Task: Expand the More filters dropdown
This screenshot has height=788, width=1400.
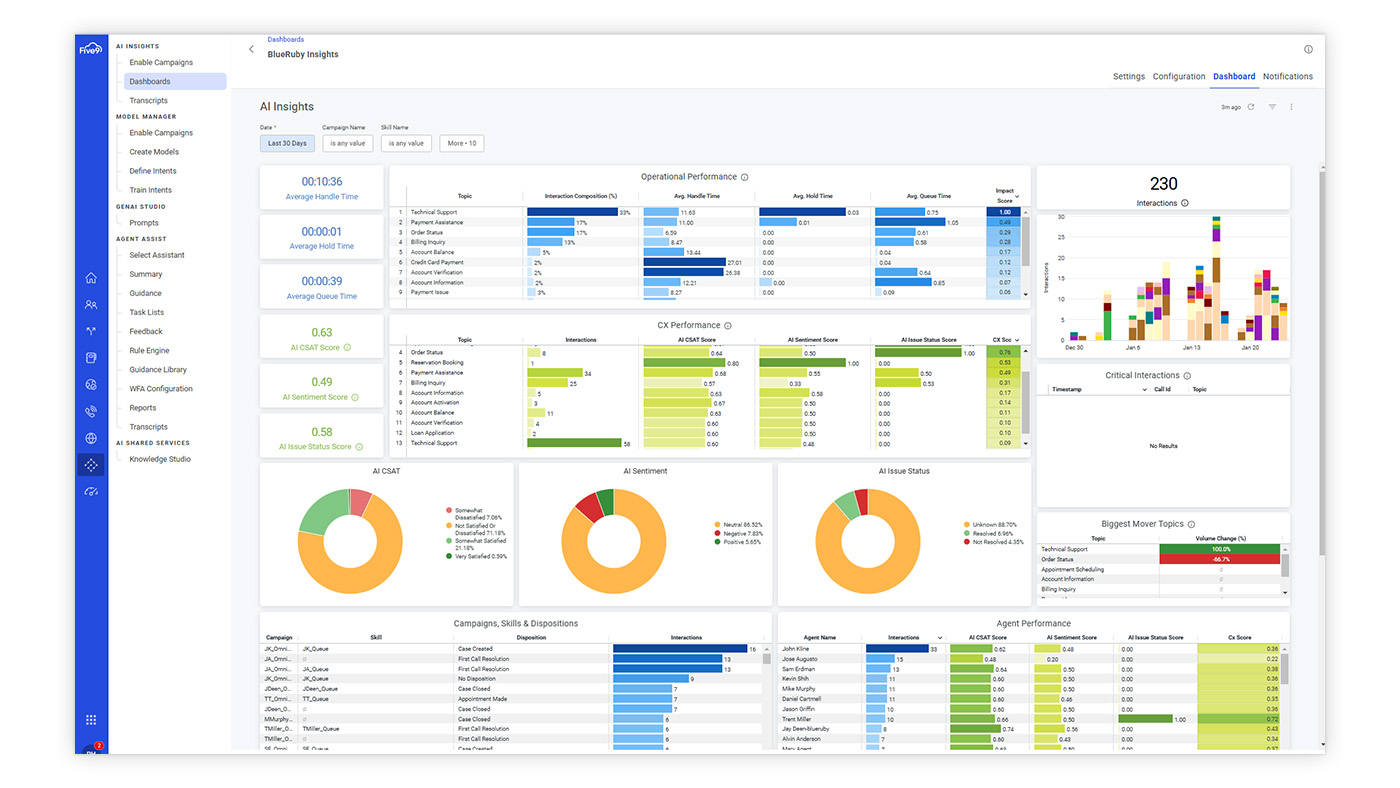Action: pos(461,143)
